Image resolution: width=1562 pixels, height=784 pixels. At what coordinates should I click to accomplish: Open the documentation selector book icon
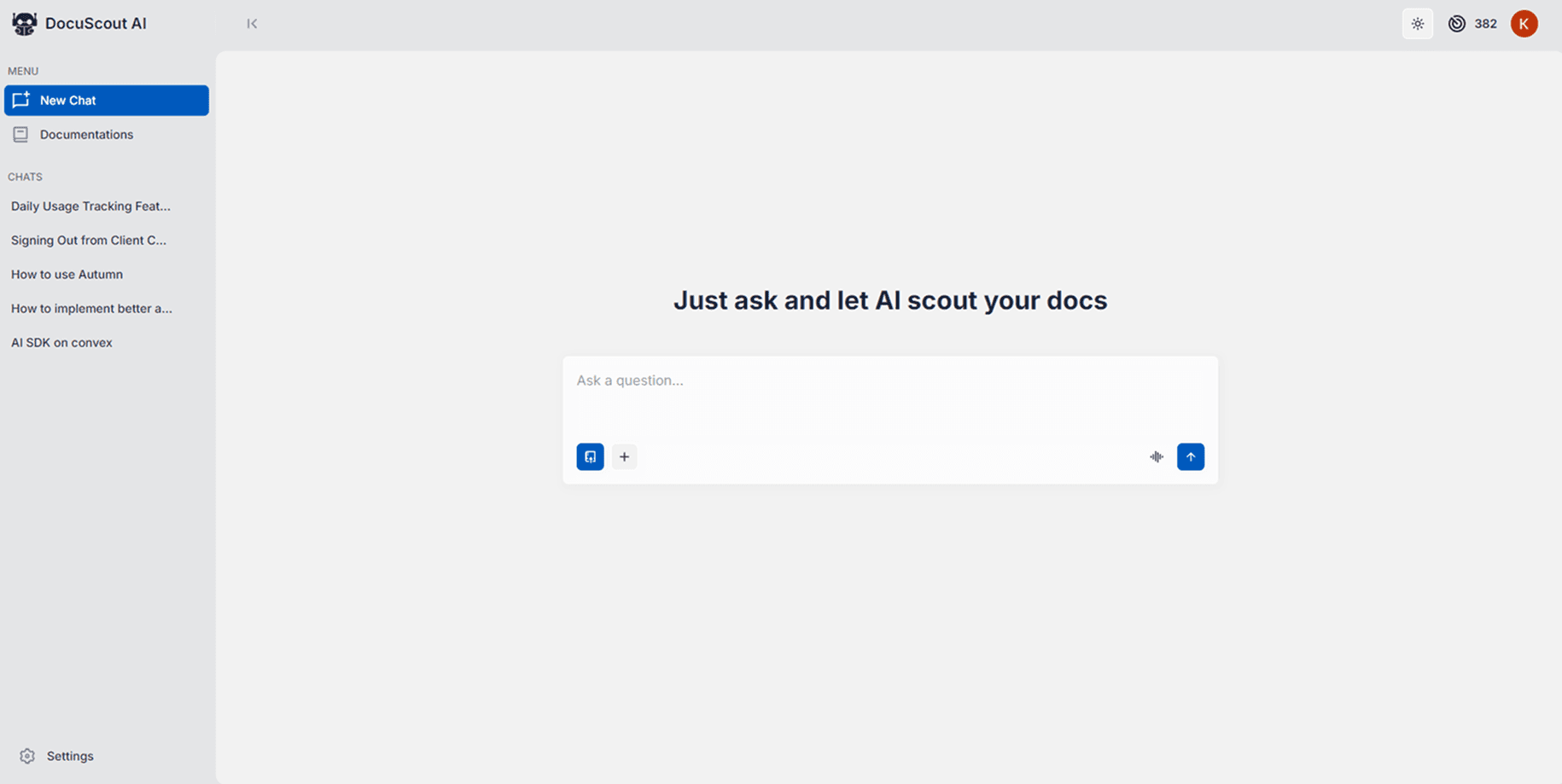(590, 456)
